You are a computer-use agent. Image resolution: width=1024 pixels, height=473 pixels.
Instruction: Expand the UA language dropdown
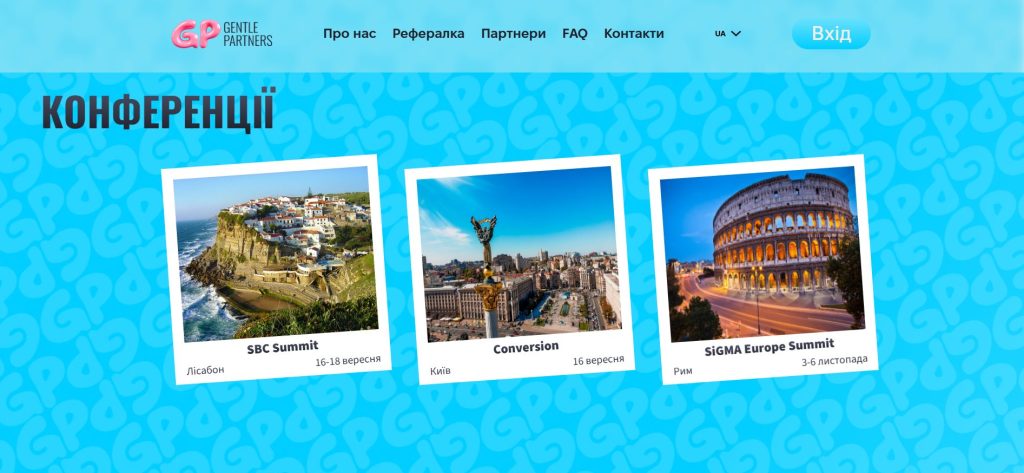tap(728, 33)
